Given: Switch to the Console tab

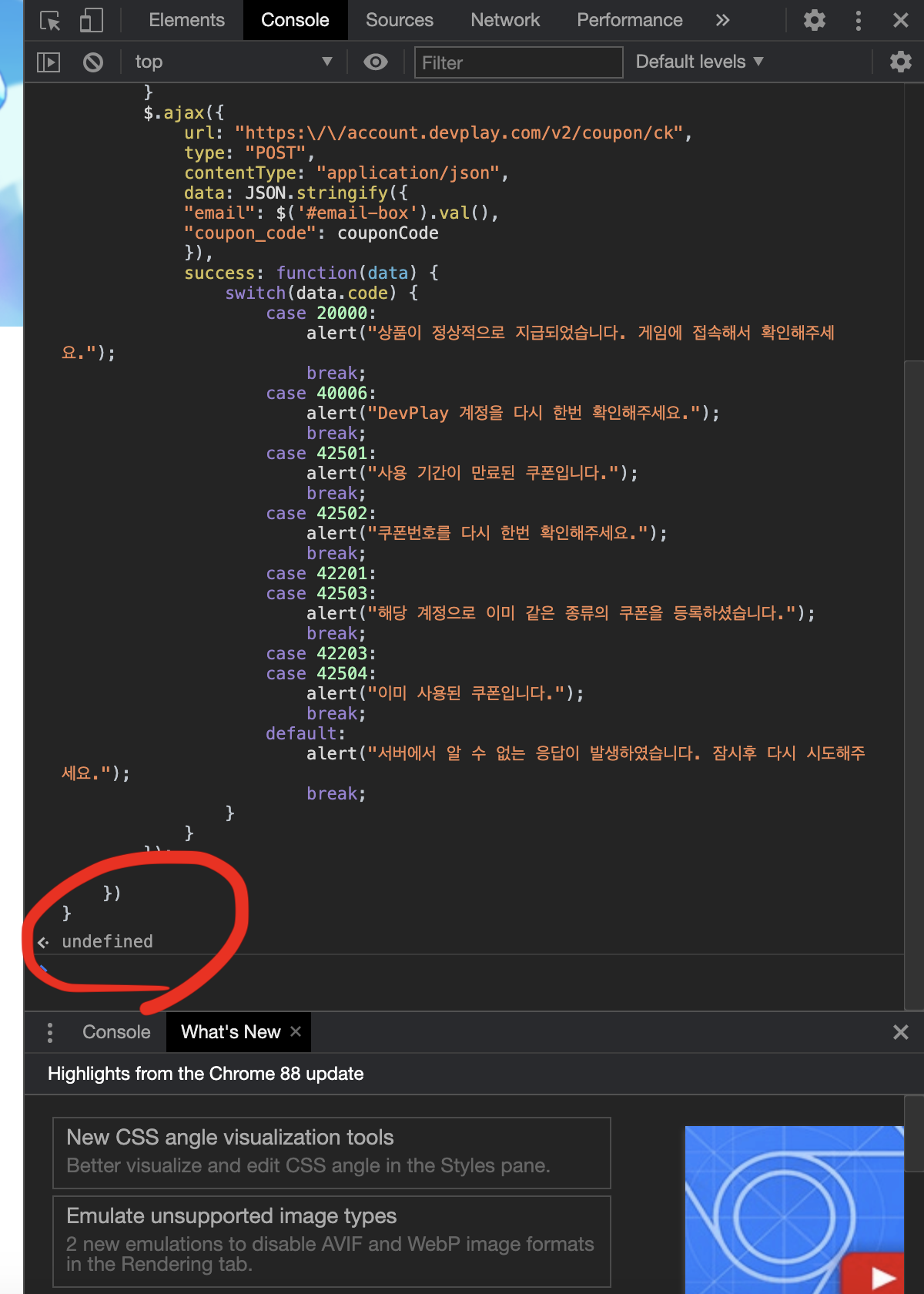Looking at the screenshot, I should 295,20.
